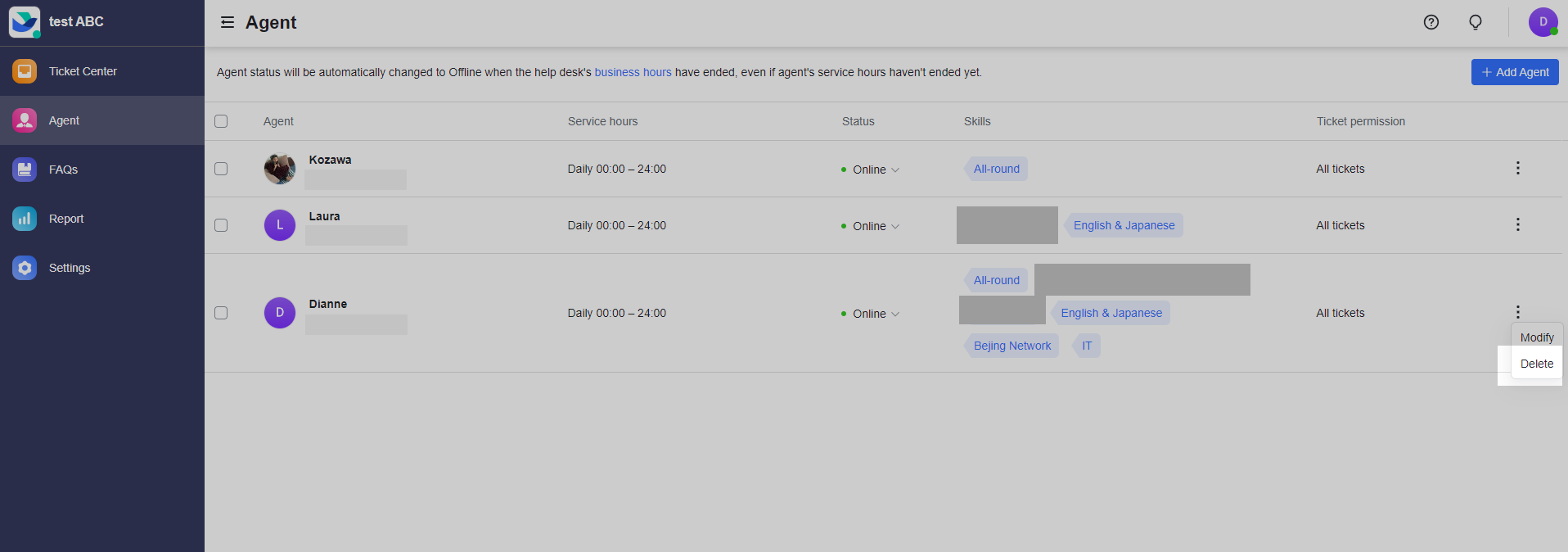Image resolution: width=1568 pixels, height=552 pixels.
Task: Open the user profile avatar D
Action: click(1543, 22)
